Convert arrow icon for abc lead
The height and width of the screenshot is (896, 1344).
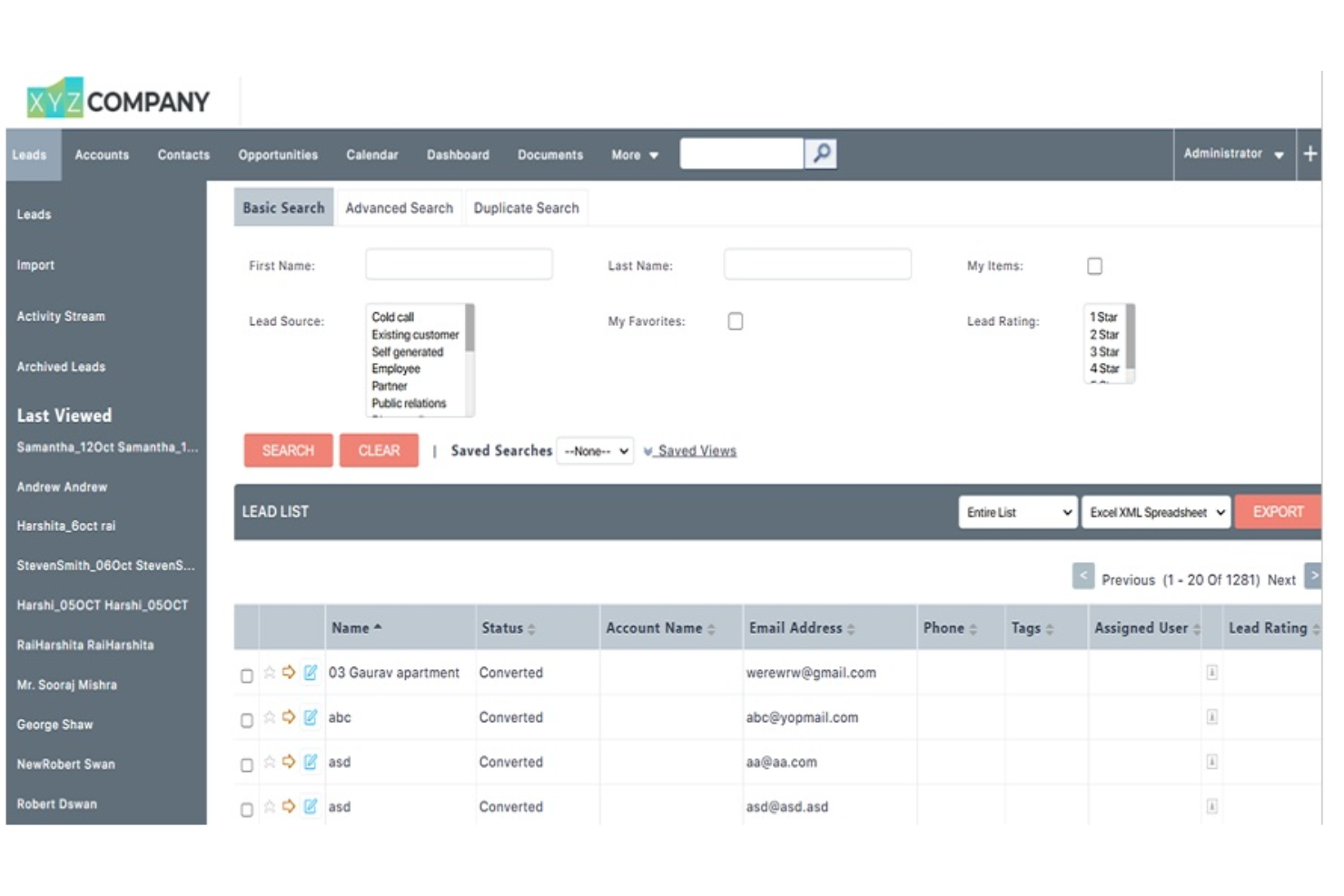tap(289, 716)
